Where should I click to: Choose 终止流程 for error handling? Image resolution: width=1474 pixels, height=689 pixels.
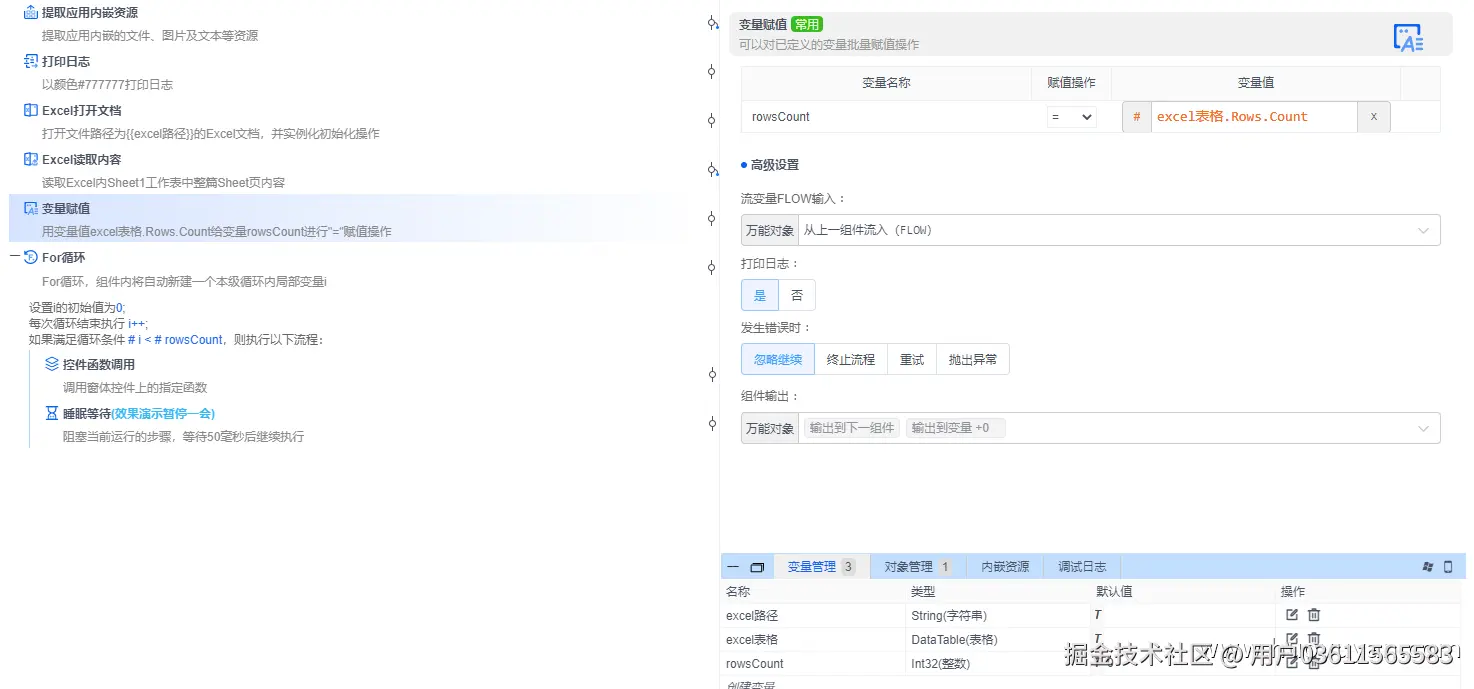click(x=851, y=360)
